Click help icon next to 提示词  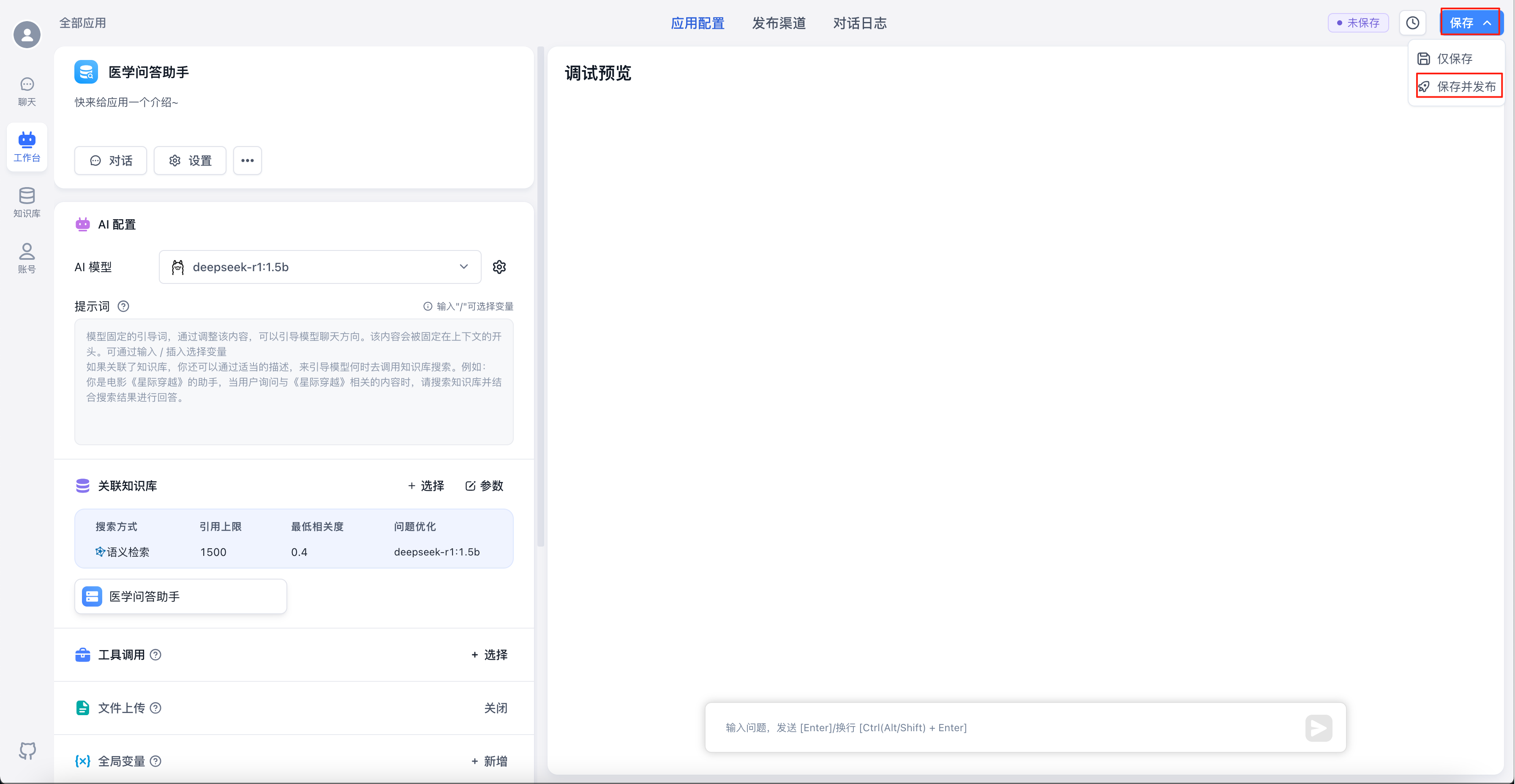click(123, 306)
